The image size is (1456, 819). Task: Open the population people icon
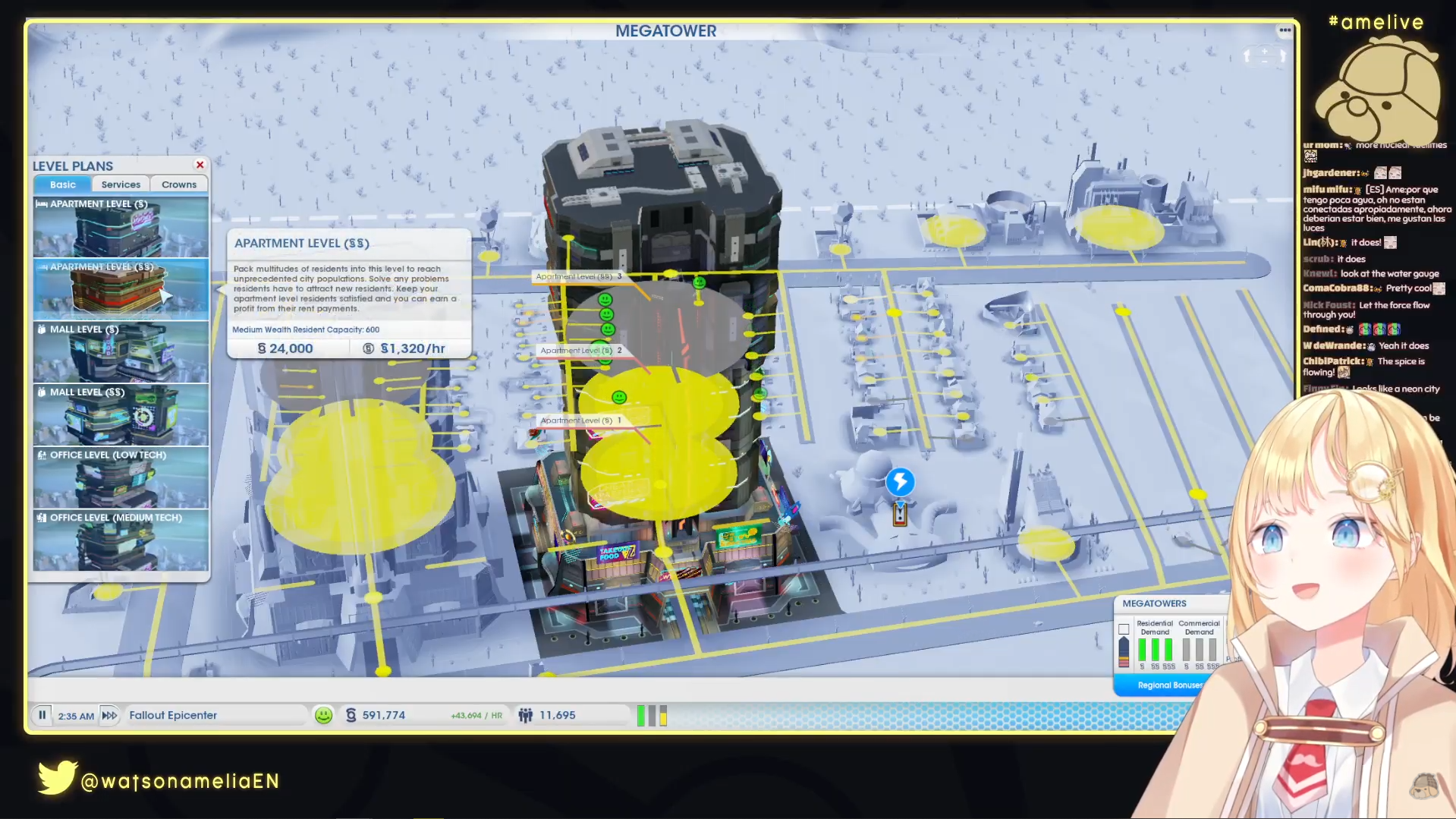525,715
